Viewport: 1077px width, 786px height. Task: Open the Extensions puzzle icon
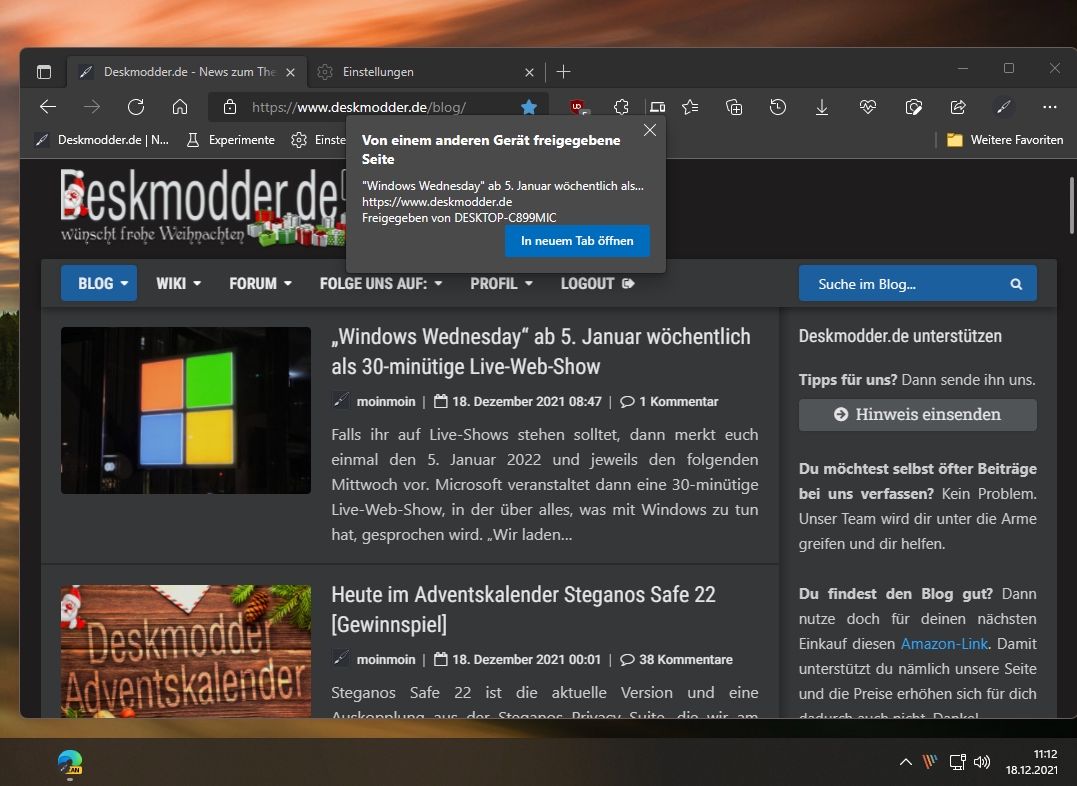[622, 106]
